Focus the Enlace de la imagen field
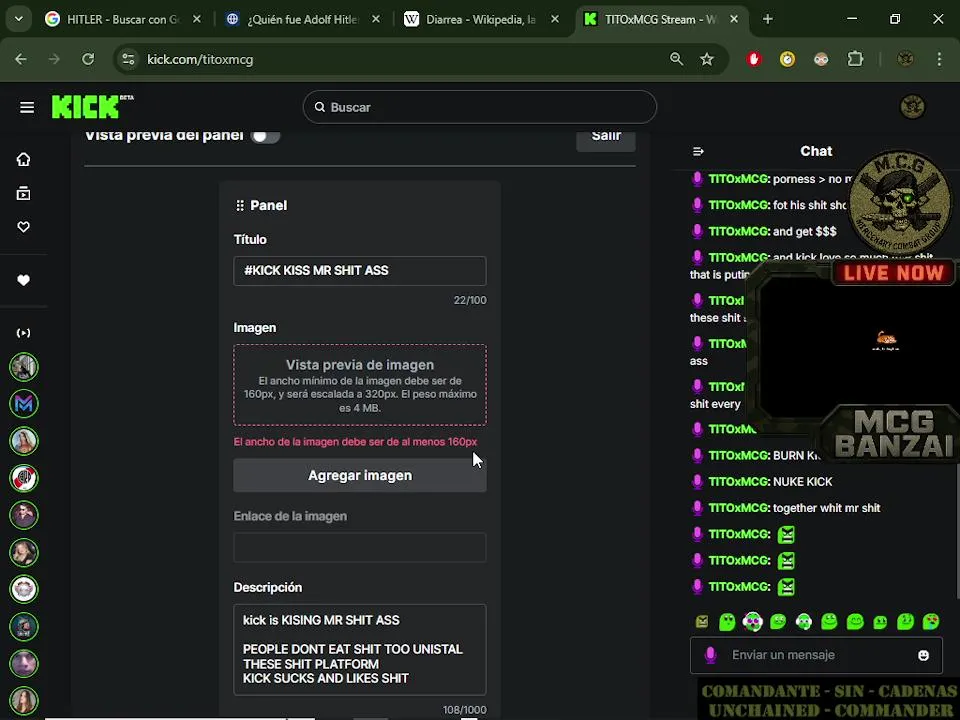The image size is (960, 720). 360,547
